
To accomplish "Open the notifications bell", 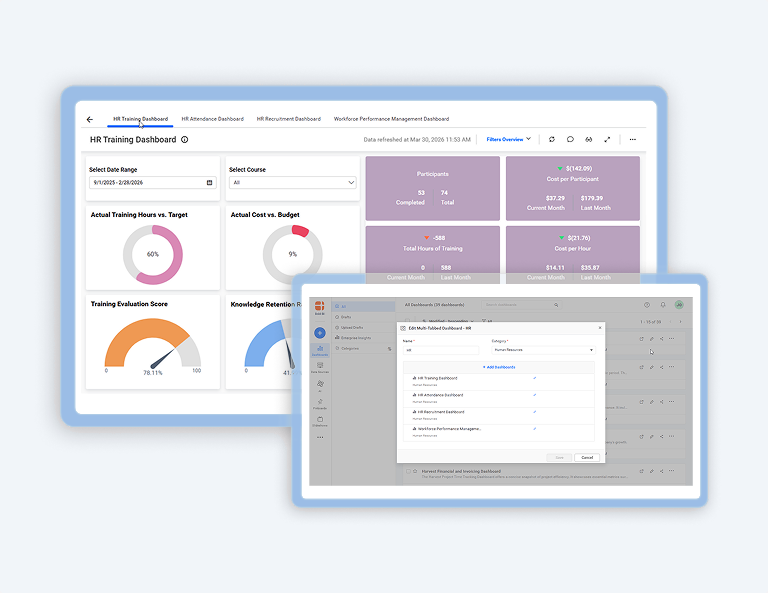I will click(x=663, y=305).
